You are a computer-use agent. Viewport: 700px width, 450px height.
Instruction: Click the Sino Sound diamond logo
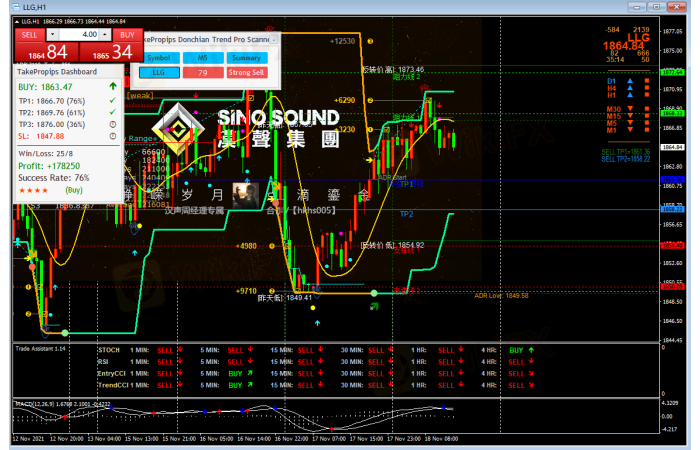[x=180, y=128]
